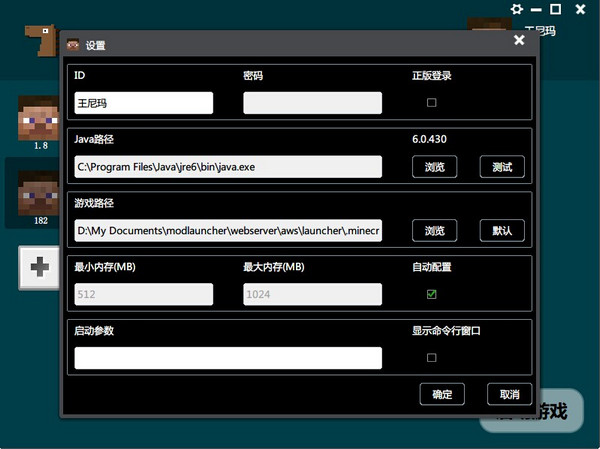Maximize the launcher window
Image resolution: width=600 pixels, height=449 pixels.
pyautogui.click(x=555, y=9)
